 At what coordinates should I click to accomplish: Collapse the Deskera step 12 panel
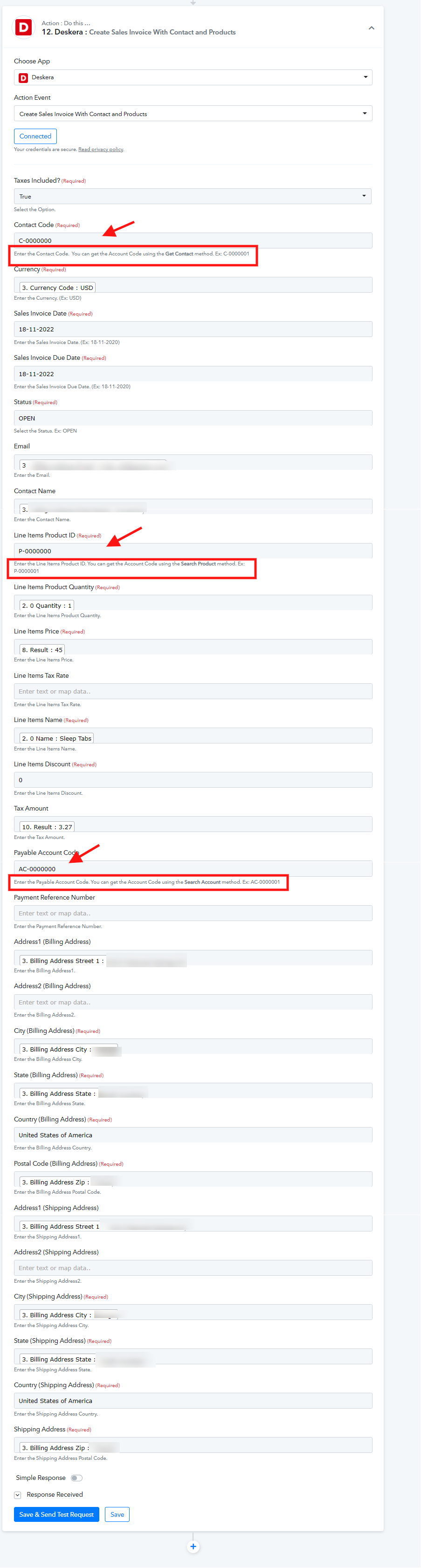pos(371,28)
